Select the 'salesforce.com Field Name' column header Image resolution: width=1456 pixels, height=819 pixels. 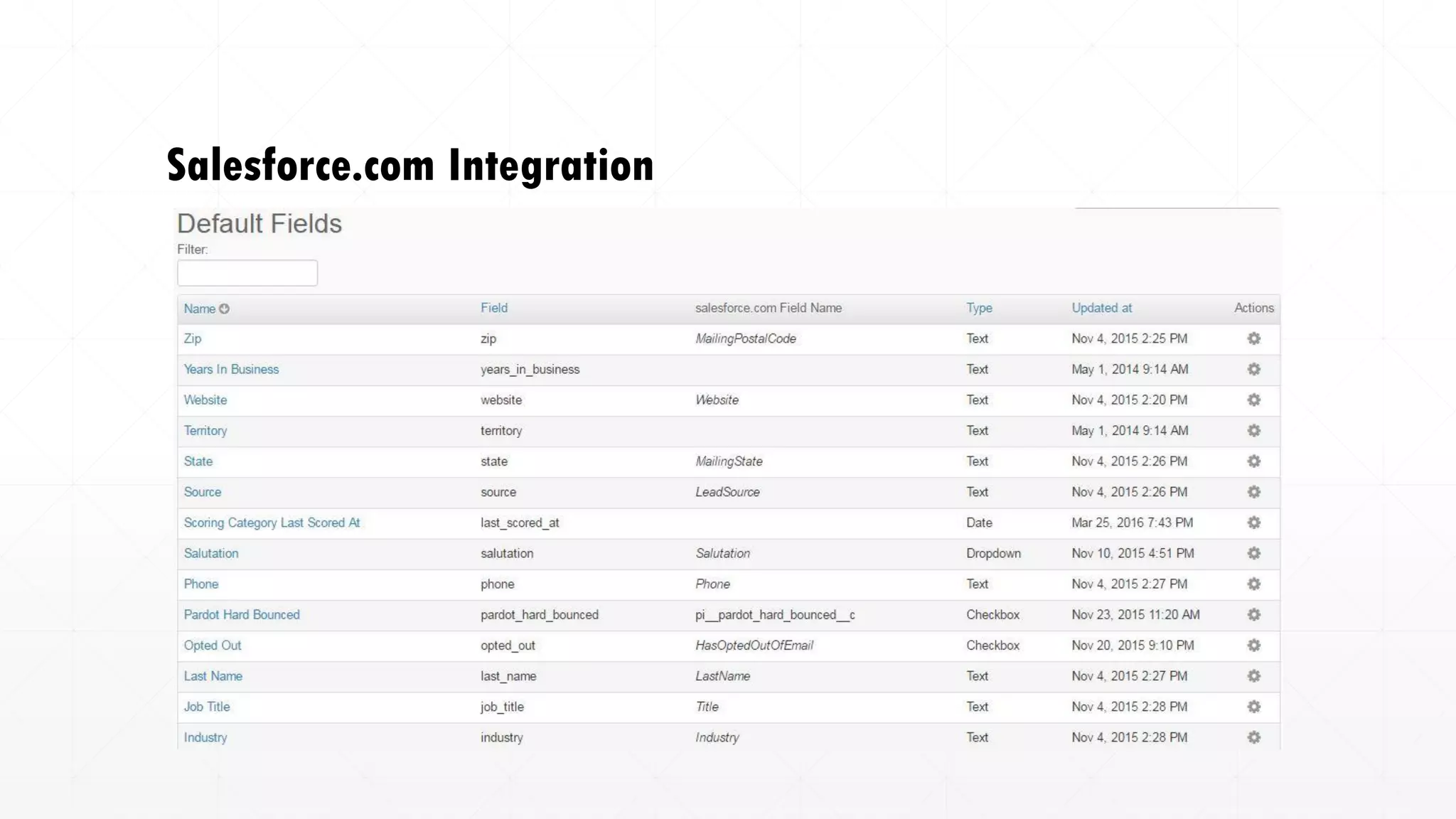[x=769, y=308]
